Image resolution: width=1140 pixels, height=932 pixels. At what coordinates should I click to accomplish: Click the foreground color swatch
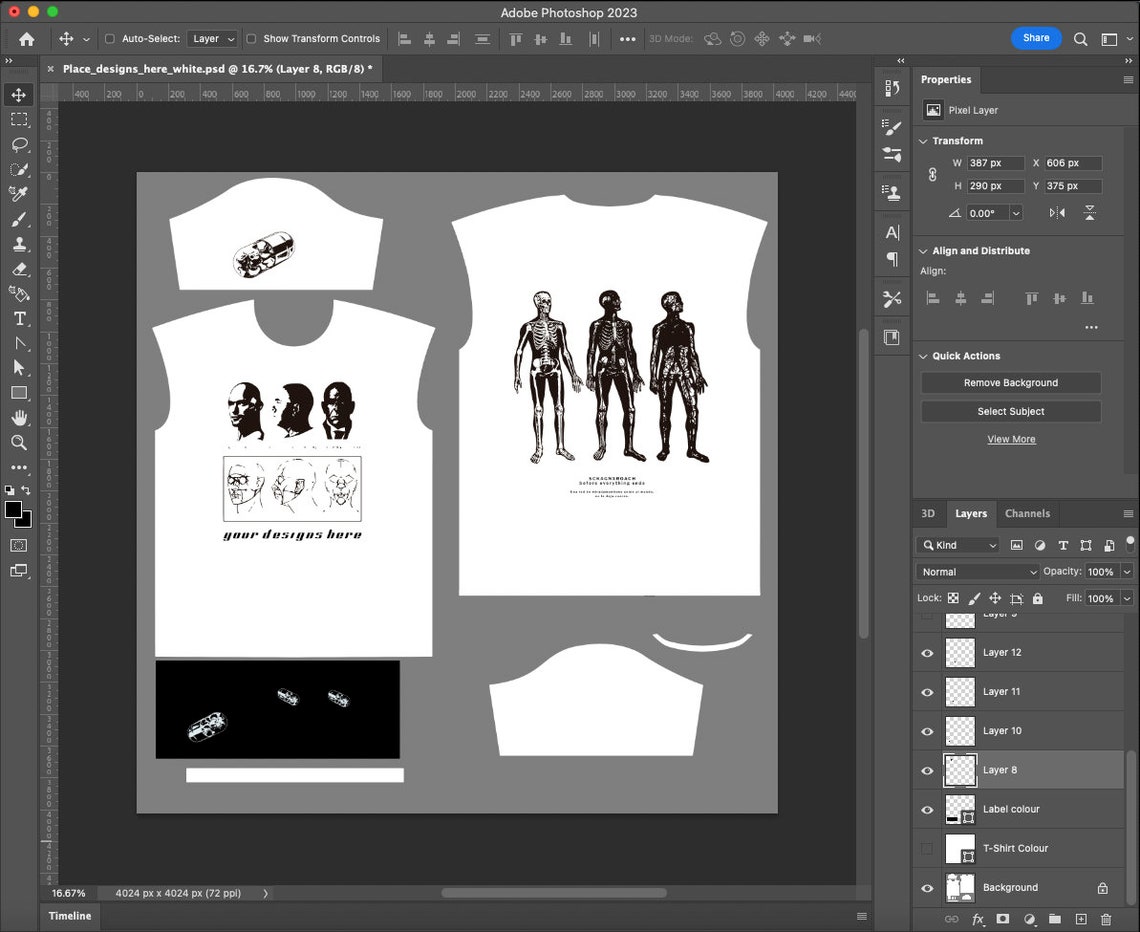point(14,509)
